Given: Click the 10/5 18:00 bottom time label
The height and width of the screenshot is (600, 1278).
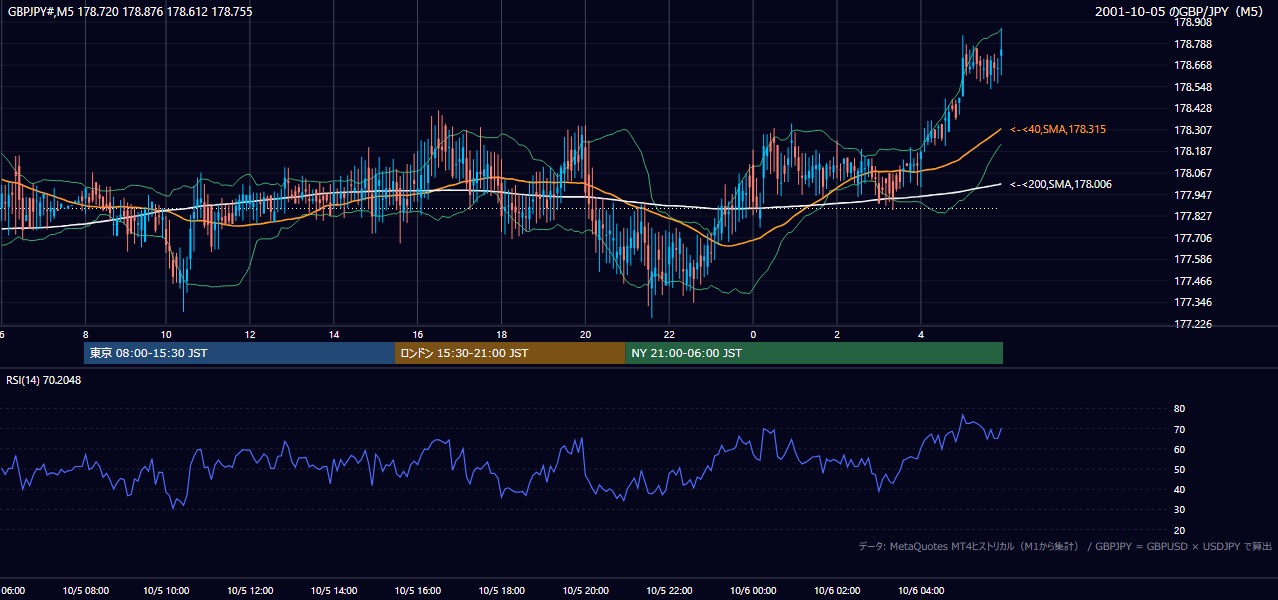Looking at the screenshot, I should pyautogui.click(x=502, y=591).
